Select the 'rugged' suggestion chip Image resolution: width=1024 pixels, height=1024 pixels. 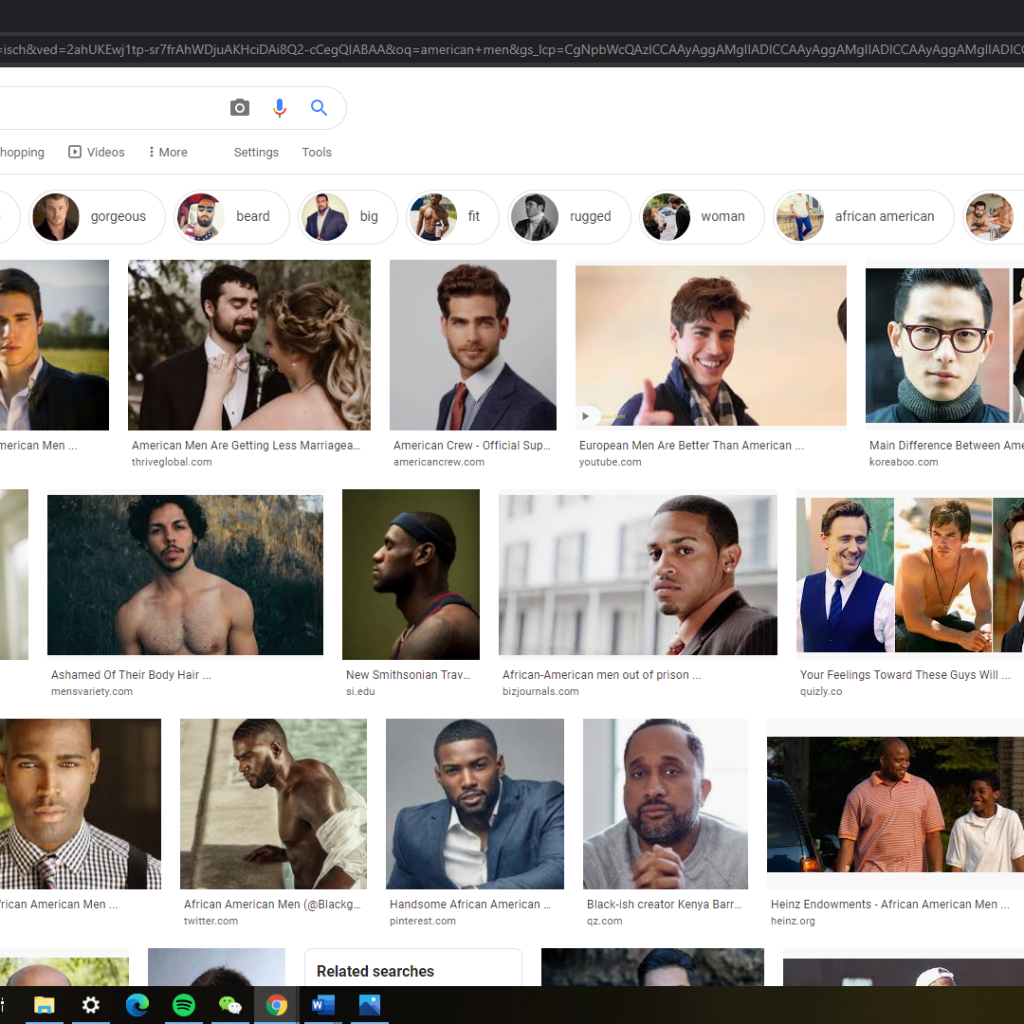pyautogui.click(x=568, y=217)
